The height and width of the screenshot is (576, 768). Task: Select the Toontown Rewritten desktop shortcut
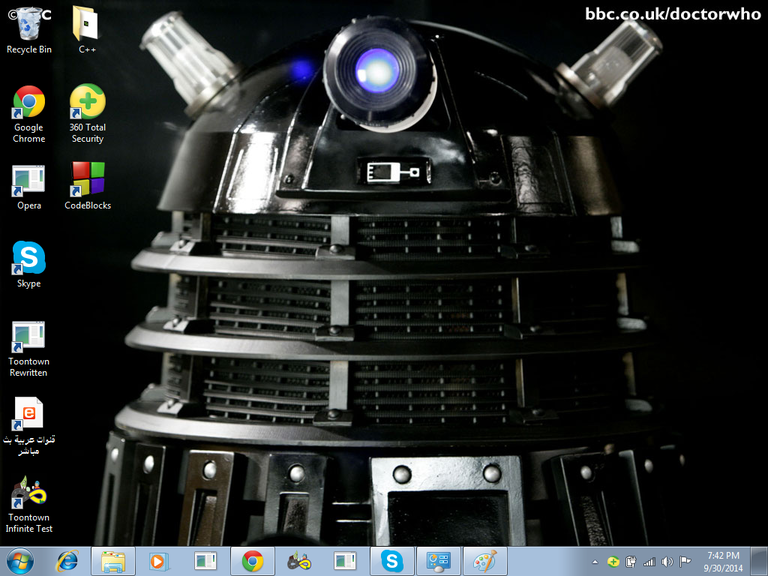point(29,349)
